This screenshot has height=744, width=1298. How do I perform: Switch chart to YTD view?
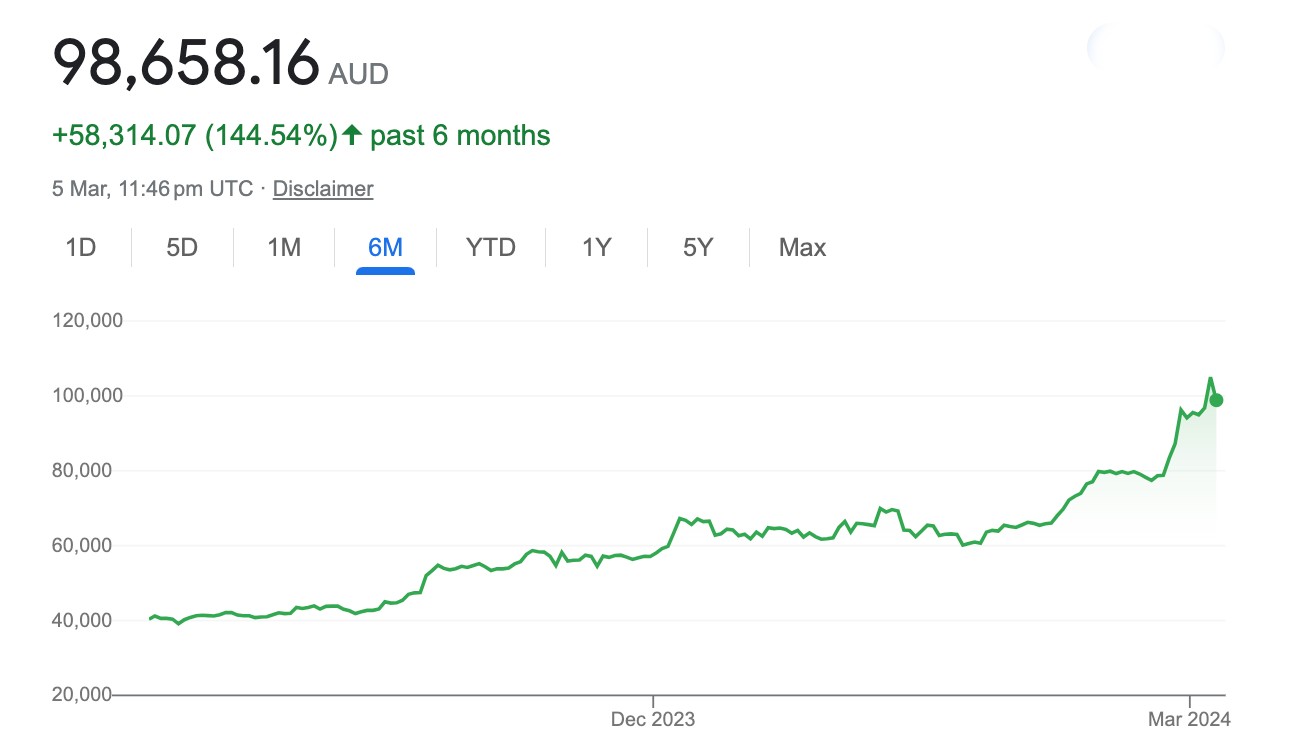coord(491,247)
